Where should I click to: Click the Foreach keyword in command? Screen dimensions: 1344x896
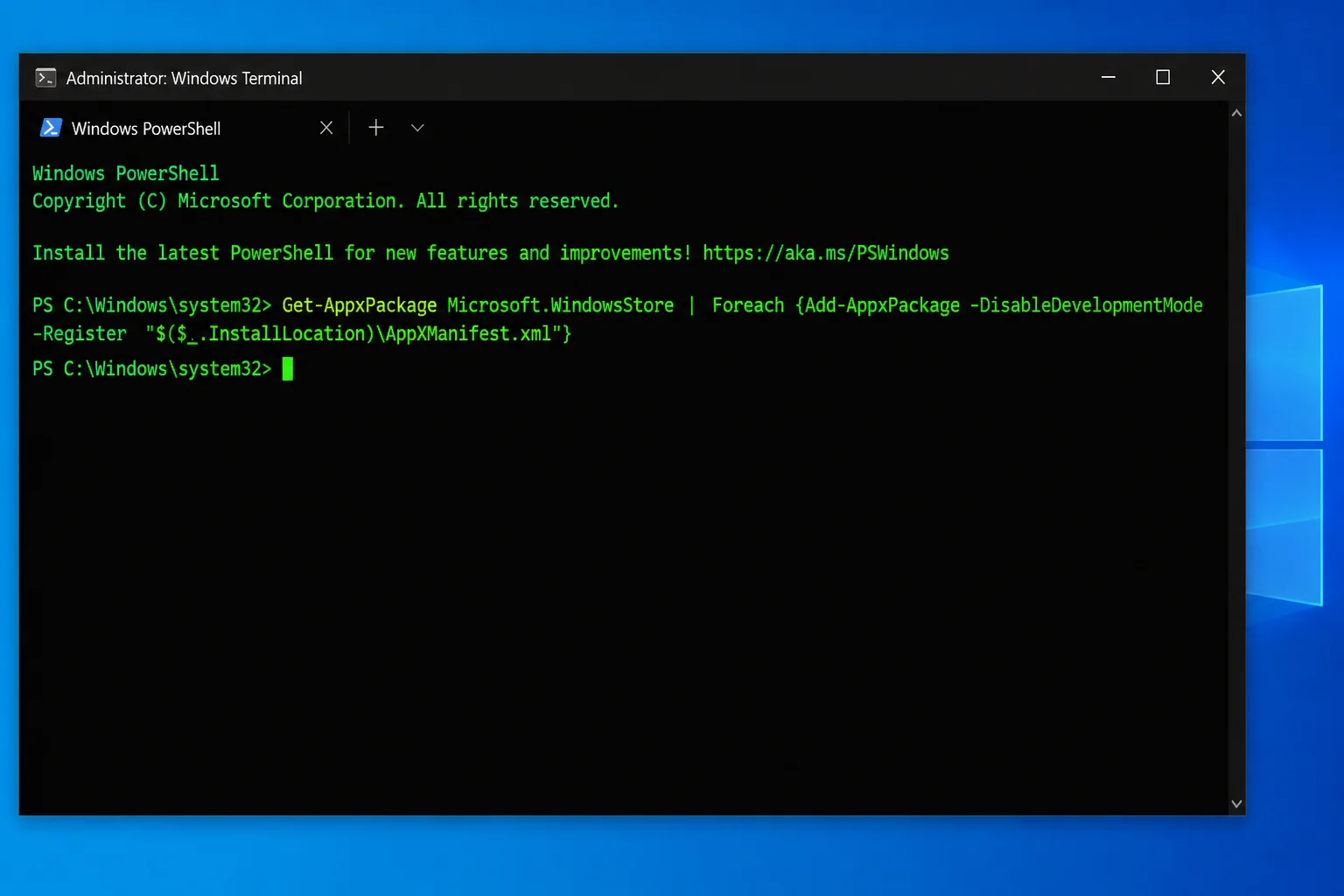click(x=748, y=305)
